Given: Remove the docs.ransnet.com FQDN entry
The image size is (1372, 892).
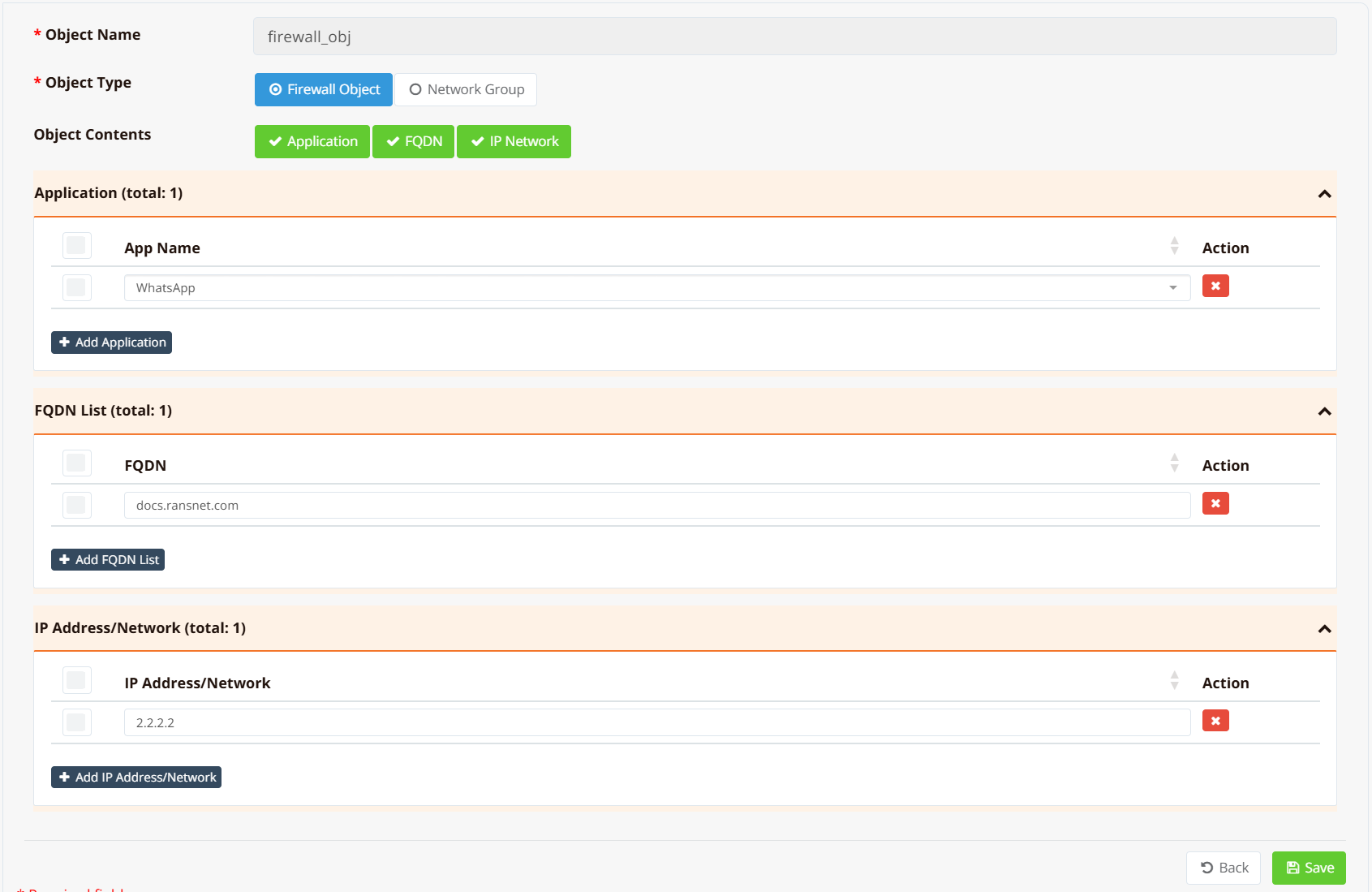Looking at the screenshot, I should (x=1215, y=504).
